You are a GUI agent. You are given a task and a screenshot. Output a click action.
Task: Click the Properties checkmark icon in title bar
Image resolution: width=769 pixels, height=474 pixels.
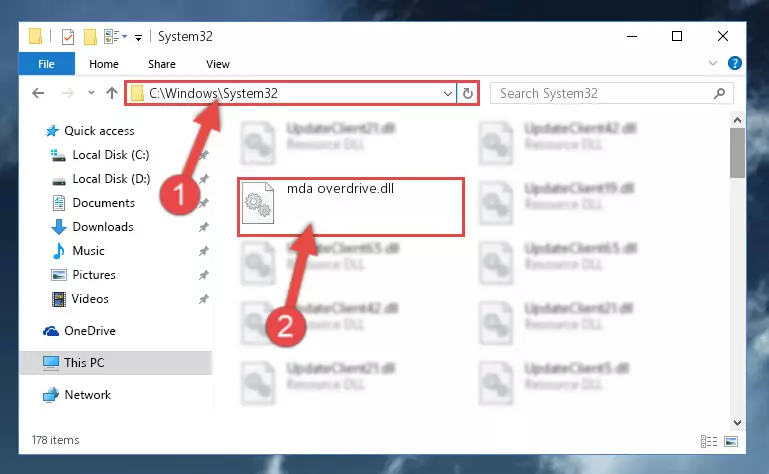(68, 37)
